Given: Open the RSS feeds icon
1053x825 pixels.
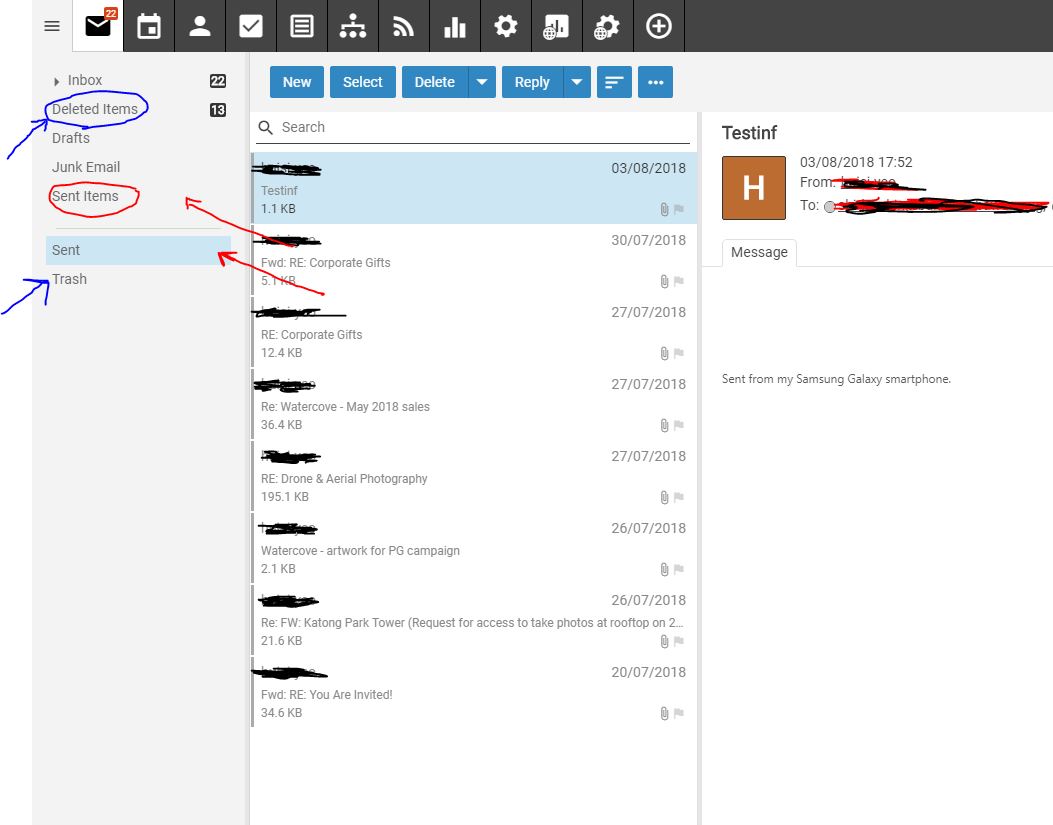Looking at the screenshot, I should pos(404,26).
